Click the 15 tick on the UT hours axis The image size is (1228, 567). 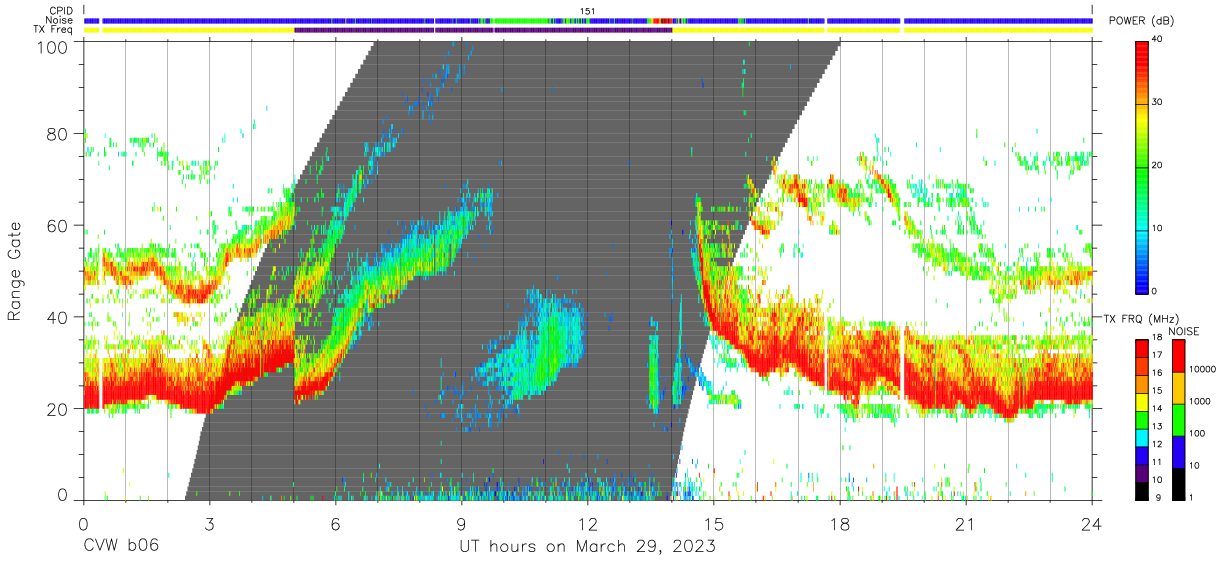[x=714, y=523]
